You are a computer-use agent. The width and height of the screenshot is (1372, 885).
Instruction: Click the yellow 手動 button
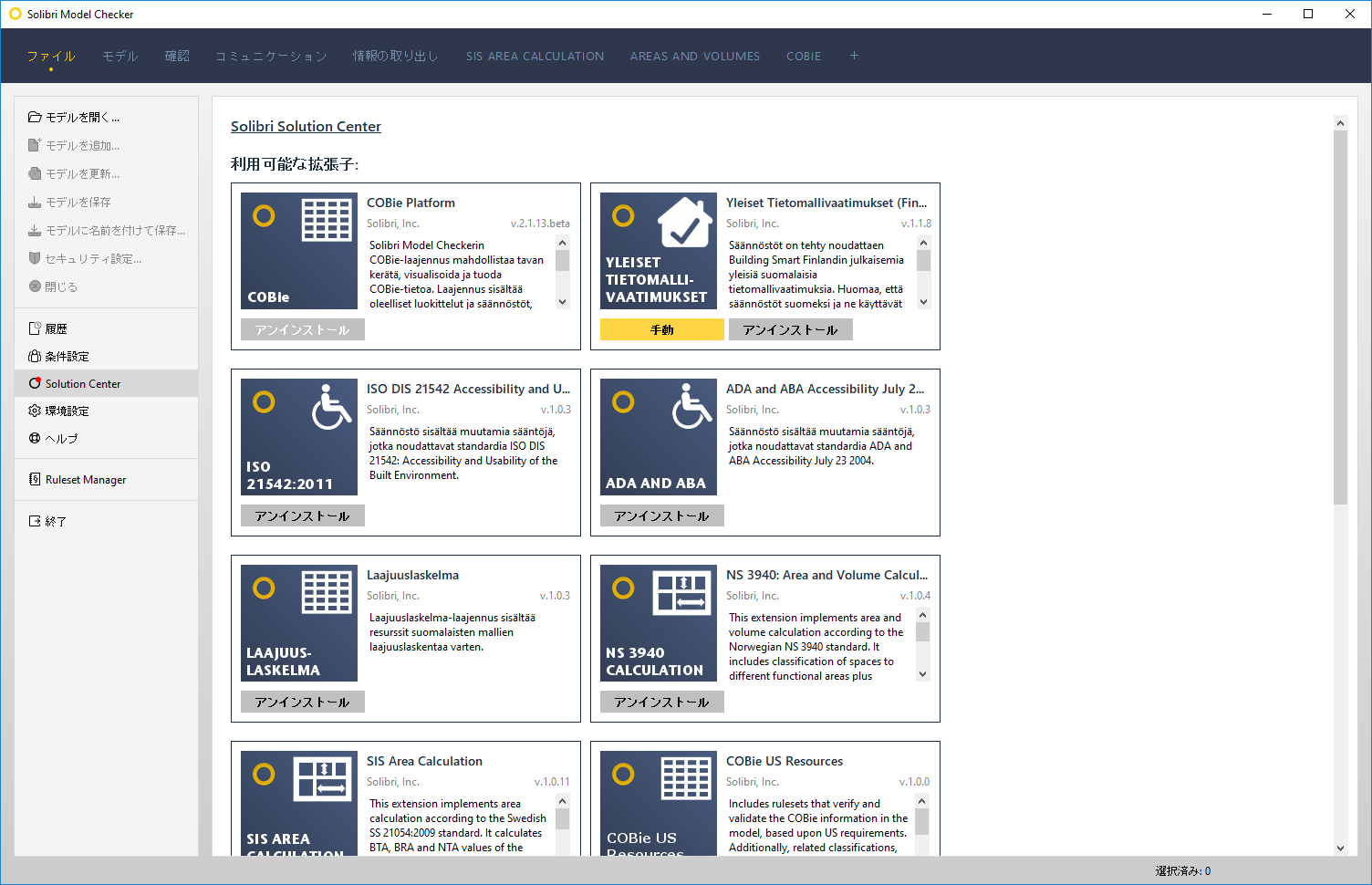[662, 329]
